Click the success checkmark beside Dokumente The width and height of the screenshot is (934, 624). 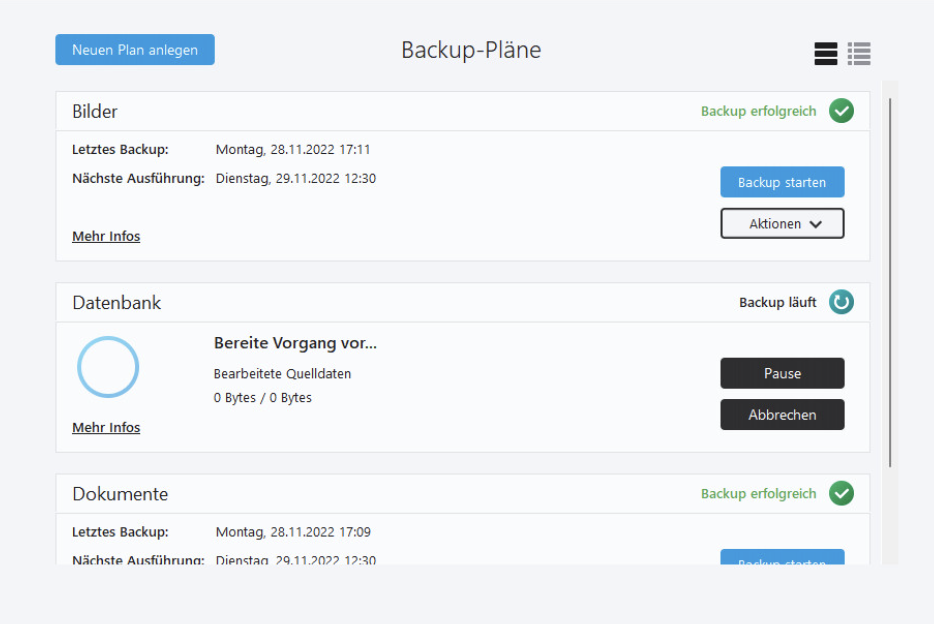(x=841, y=494)
